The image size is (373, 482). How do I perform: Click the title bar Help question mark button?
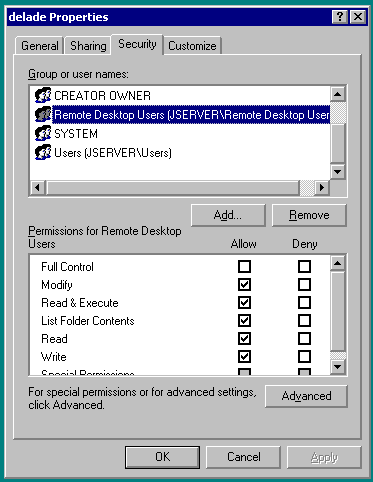340,17
